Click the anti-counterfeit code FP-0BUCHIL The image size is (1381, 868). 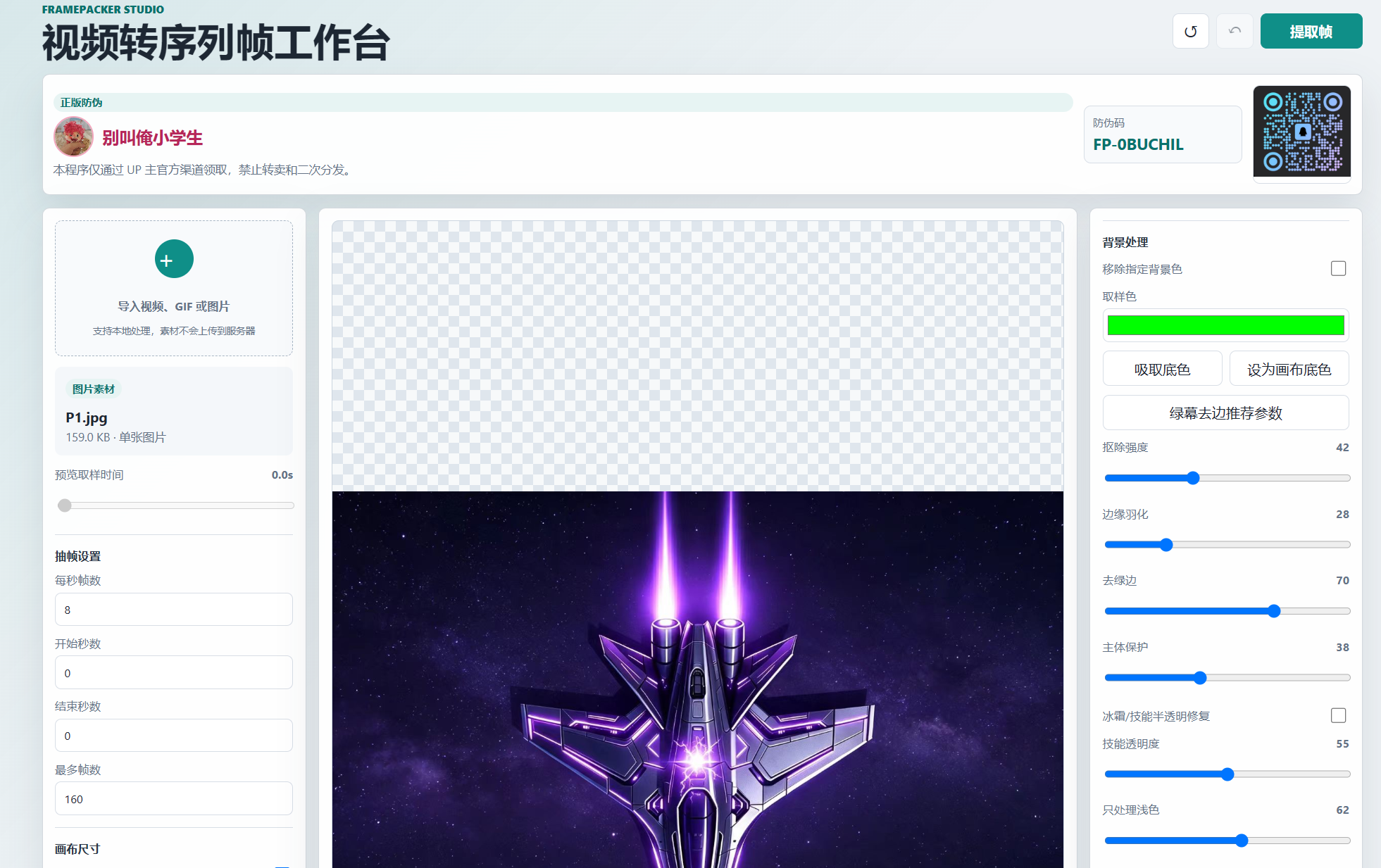[1138, 144]
